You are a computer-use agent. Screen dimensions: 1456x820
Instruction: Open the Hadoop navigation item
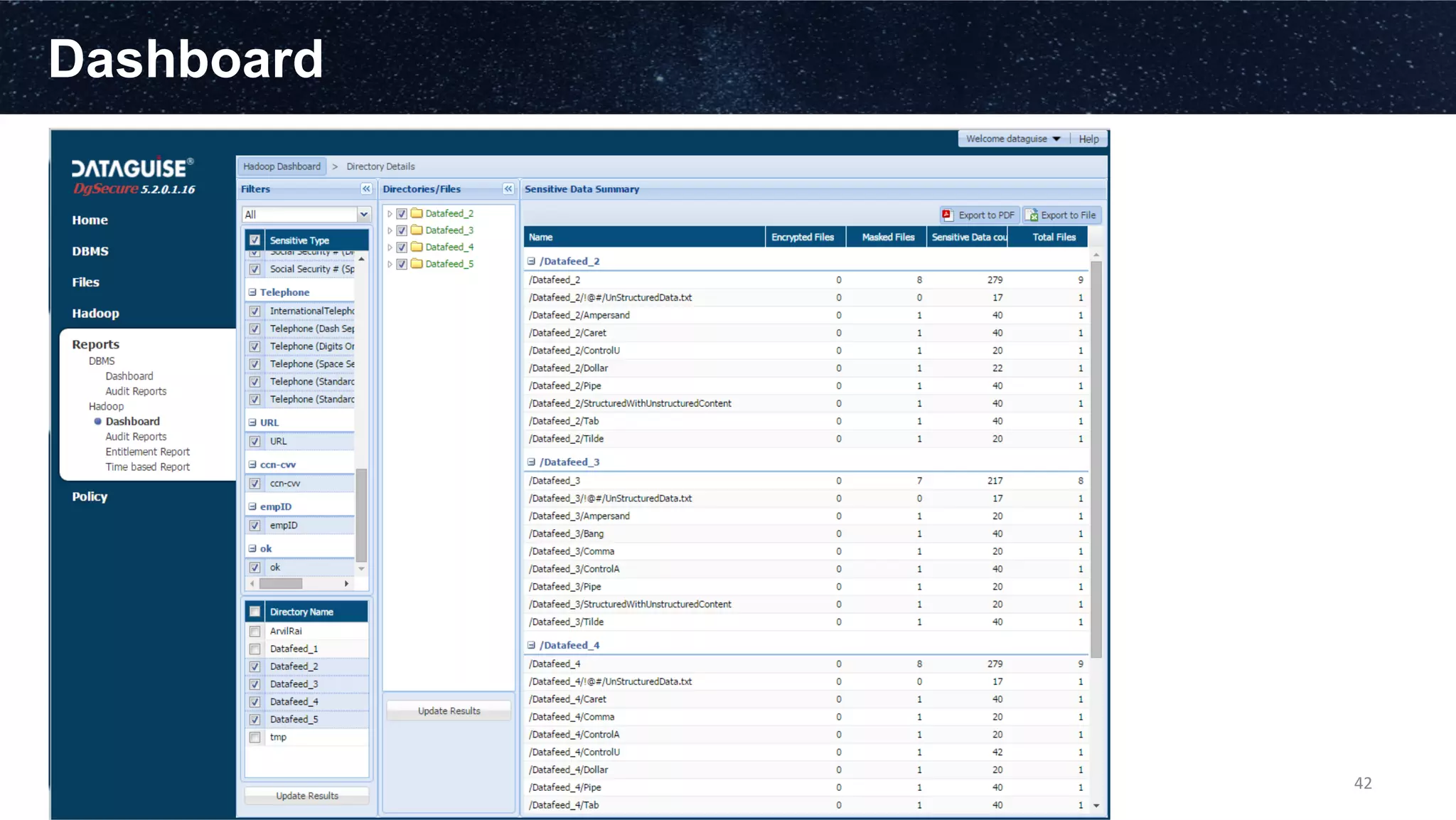tap(95, 314)
